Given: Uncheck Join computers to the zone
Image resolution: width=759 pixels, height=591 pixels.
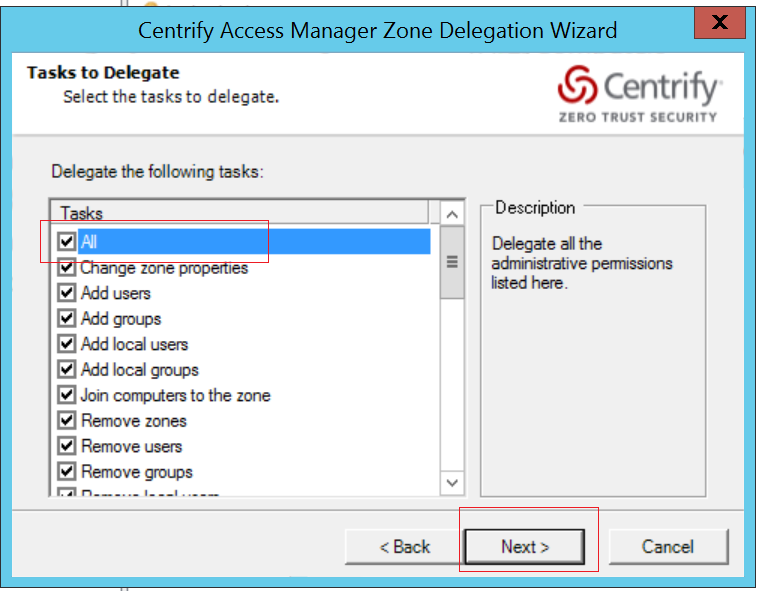Looking at the screenshot, I should pyautogui.click(x=67, y=395).
